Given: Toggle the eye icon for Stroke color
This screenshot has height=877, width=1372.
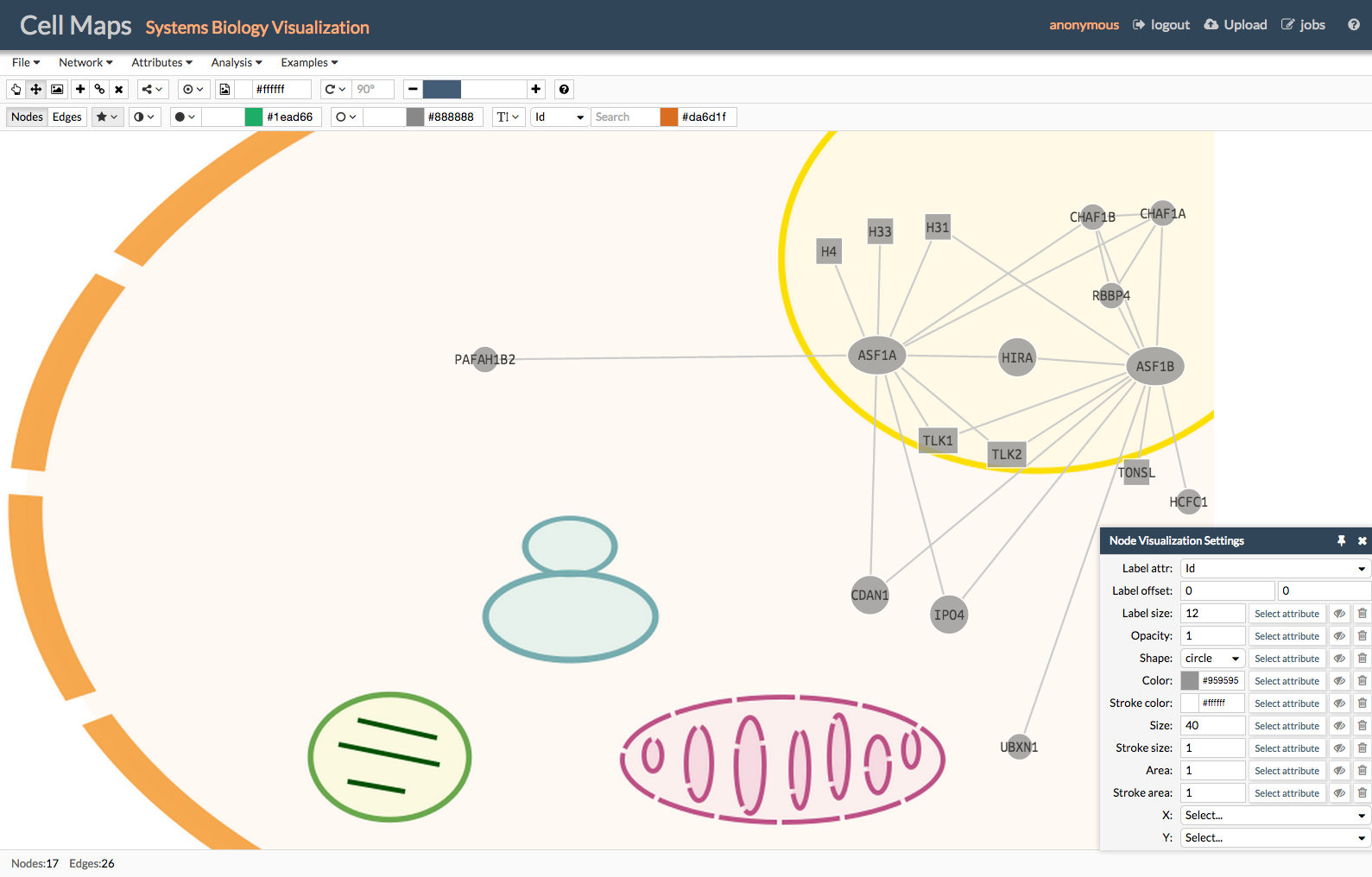Looking at the screenshot, I should click(1339, 703).
